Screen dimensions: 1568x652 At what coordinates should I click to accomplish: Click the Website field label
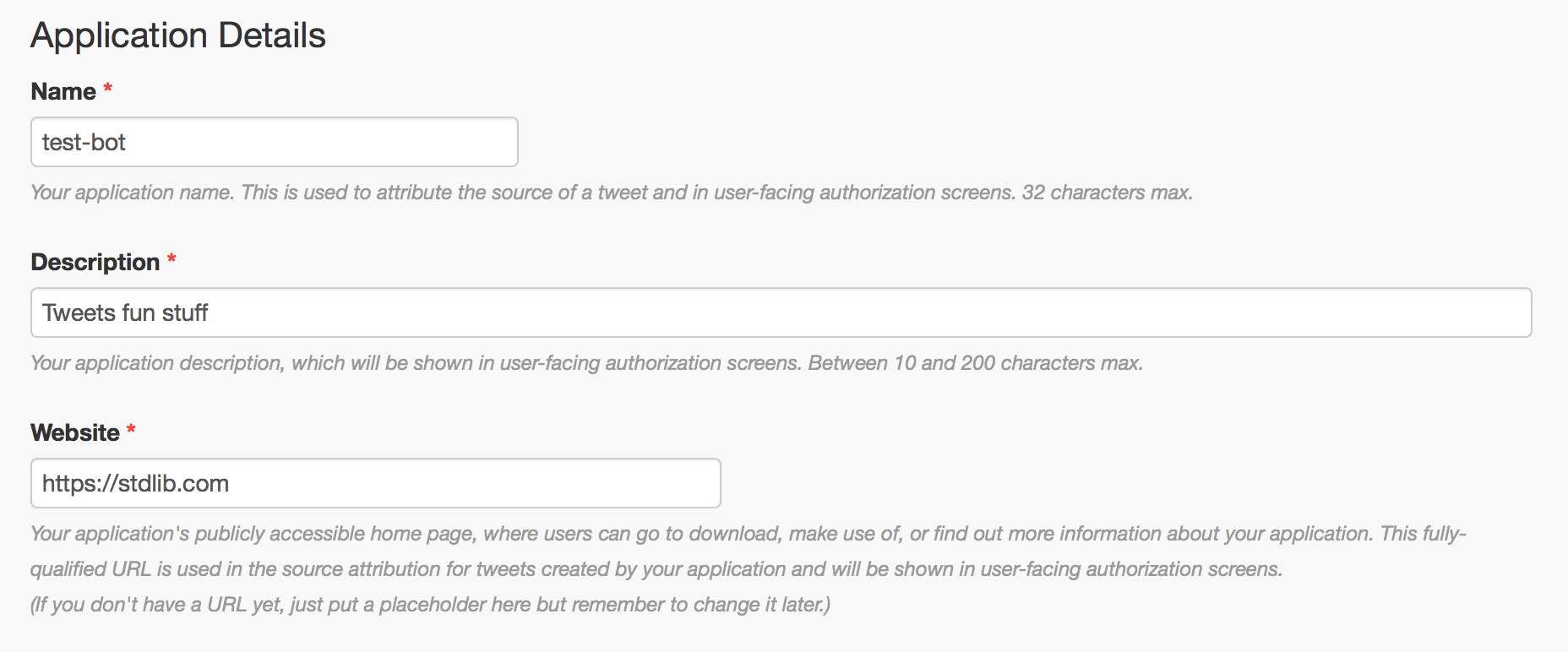[x=75, y=432]
